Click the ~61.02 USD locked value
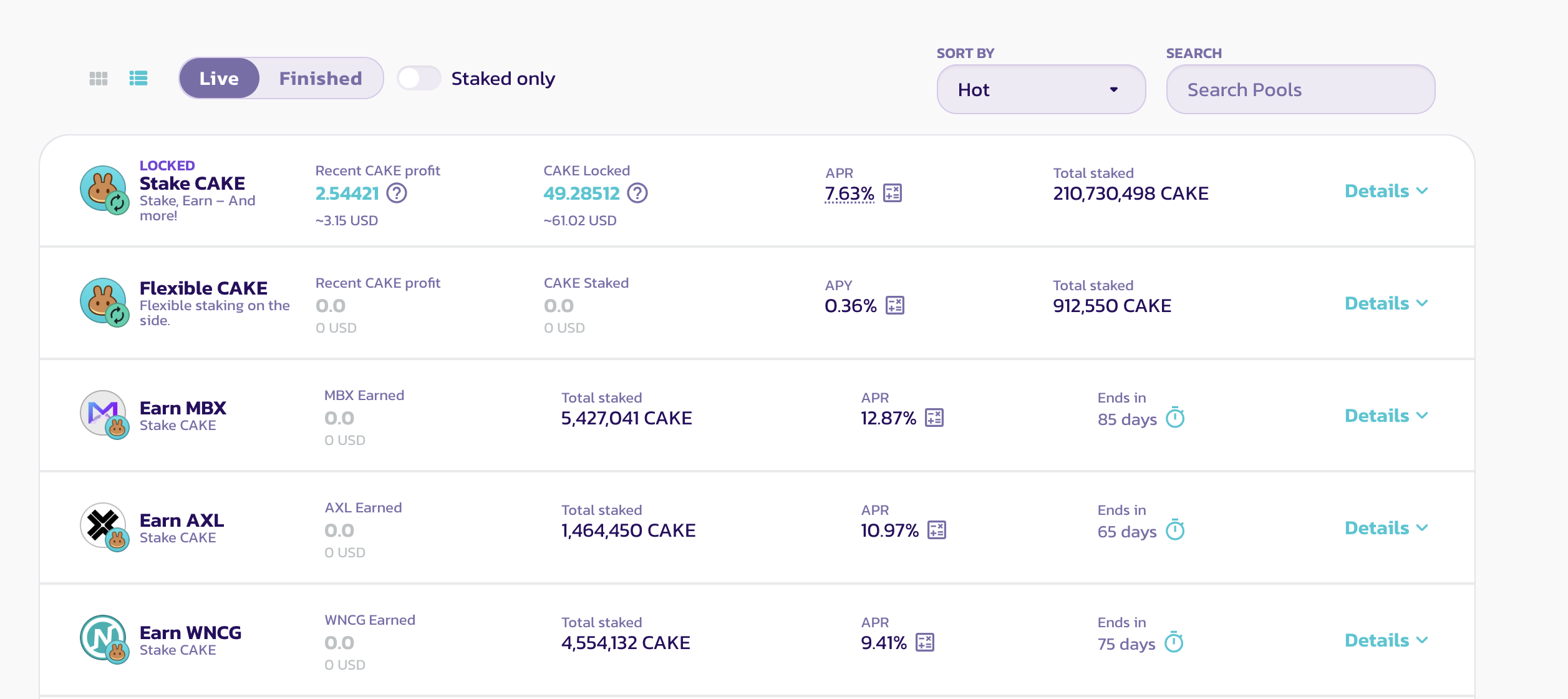This screenshot has height=699, width=1568. [580, 221]
